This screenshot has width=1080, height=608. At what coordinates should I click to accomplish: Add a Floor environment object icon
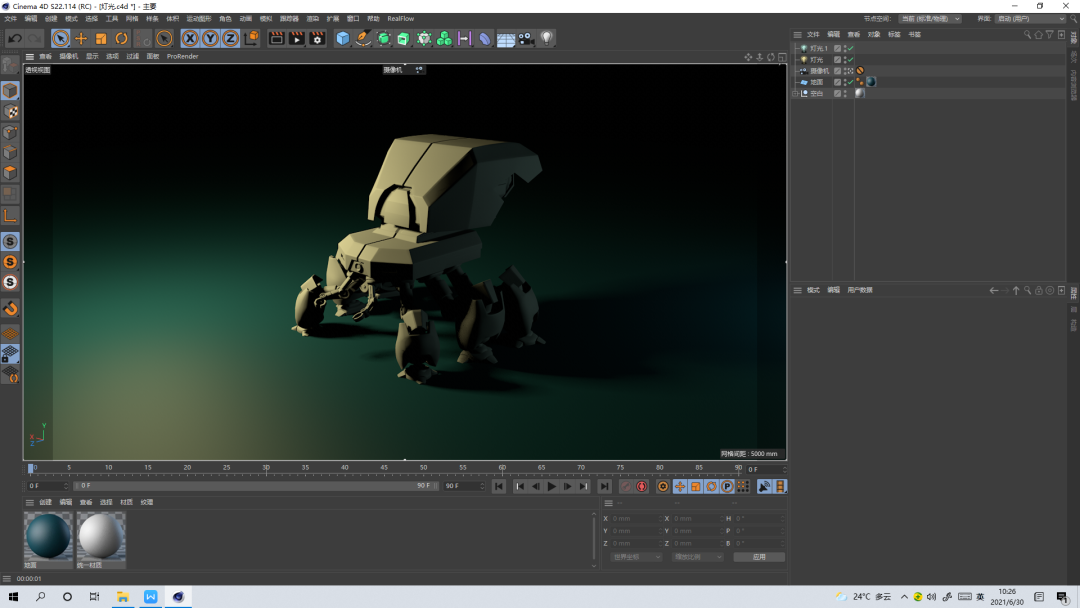pyautogui.click(x=506, y=39)
